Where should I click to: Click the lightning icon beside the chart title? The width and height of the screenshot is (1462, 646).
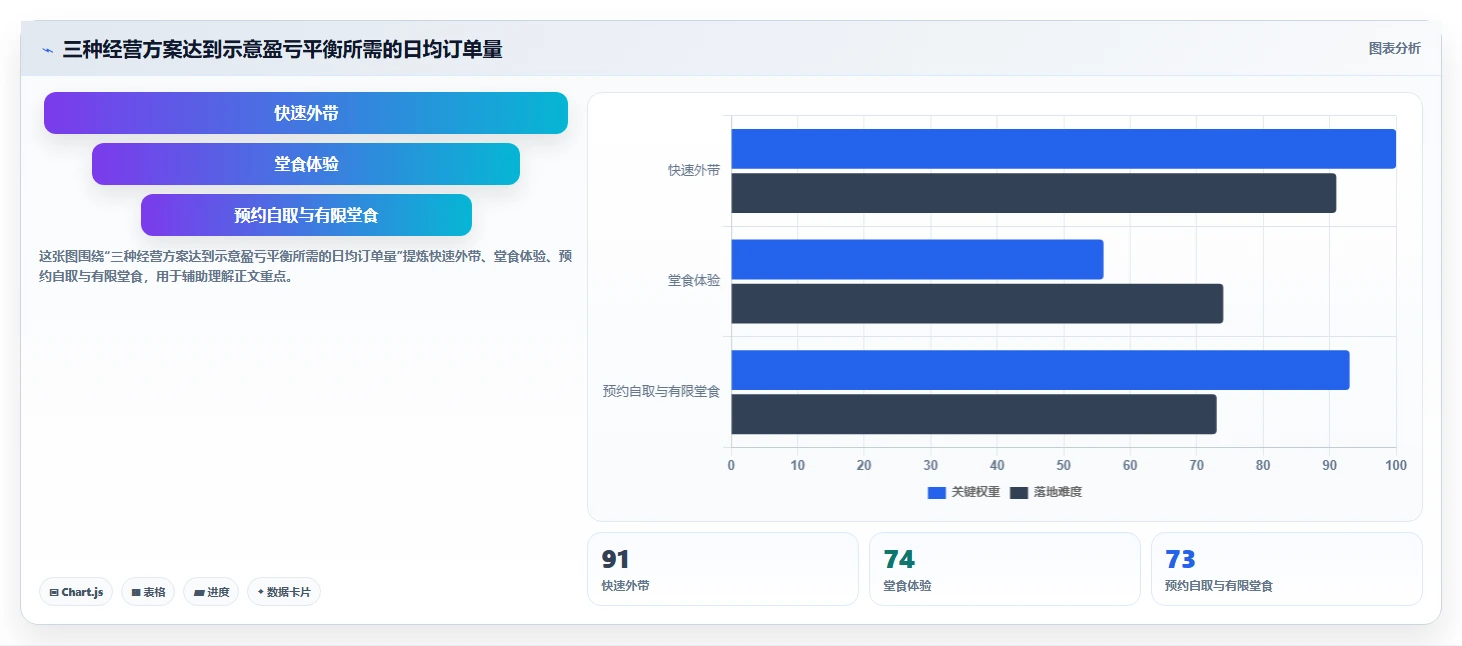[47, 50]
